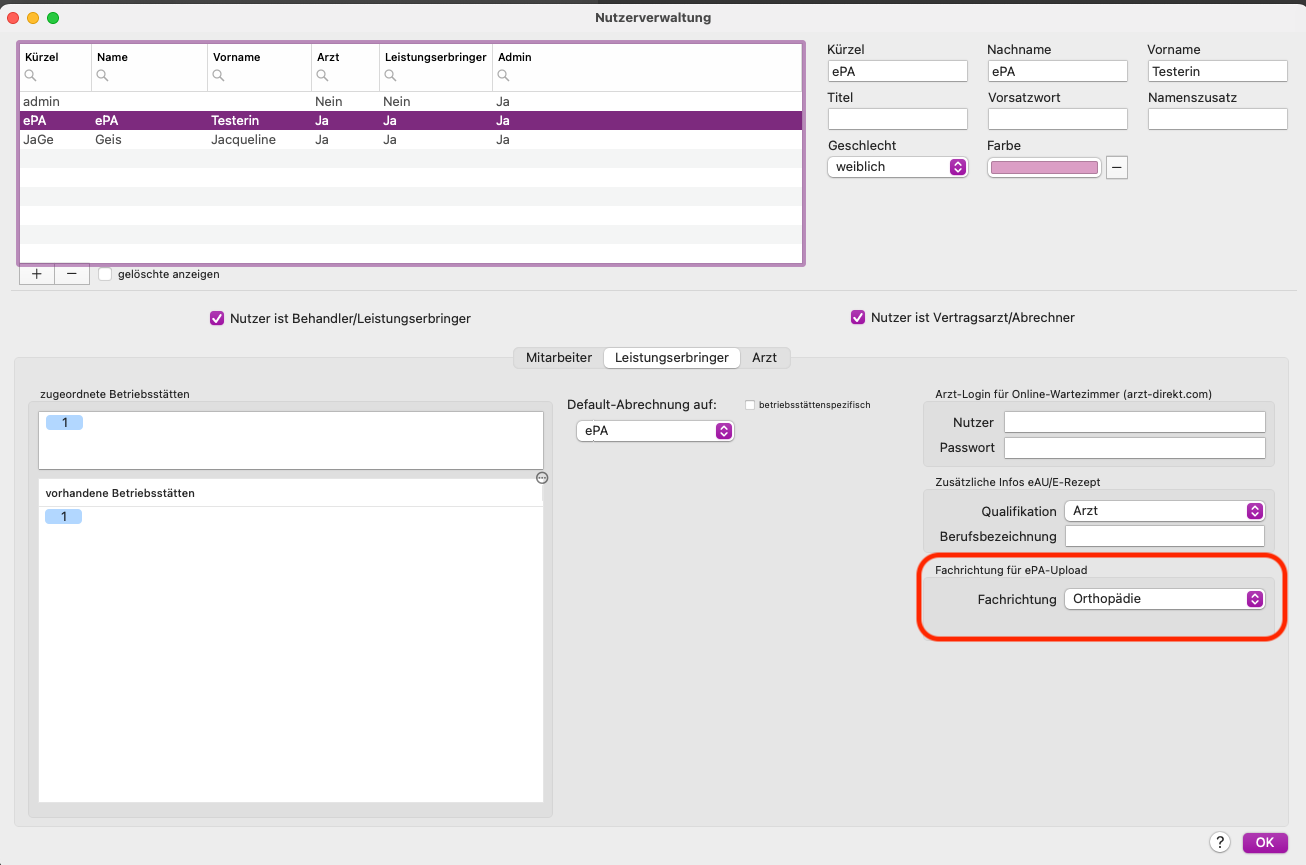Toggle 'gelöschte anzeigen' checkbox
Viewport: 1306px width, 865px height.
click(x=105, y=274)
